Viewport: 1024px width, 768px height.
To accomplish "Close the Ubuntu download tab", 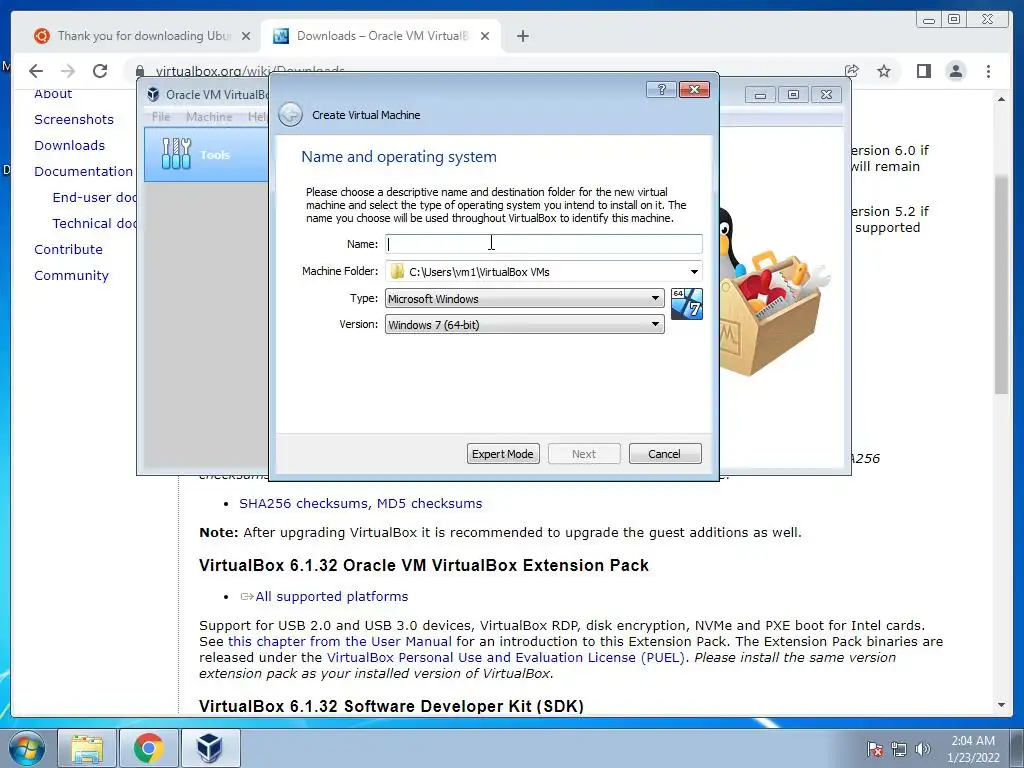I will (246, 36).
